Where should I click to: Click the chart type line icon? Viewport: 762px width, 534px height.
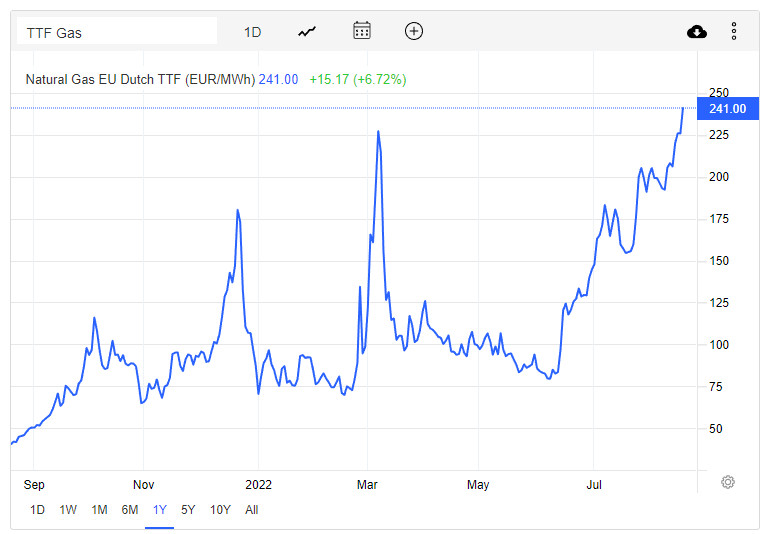tap(307, 31)
